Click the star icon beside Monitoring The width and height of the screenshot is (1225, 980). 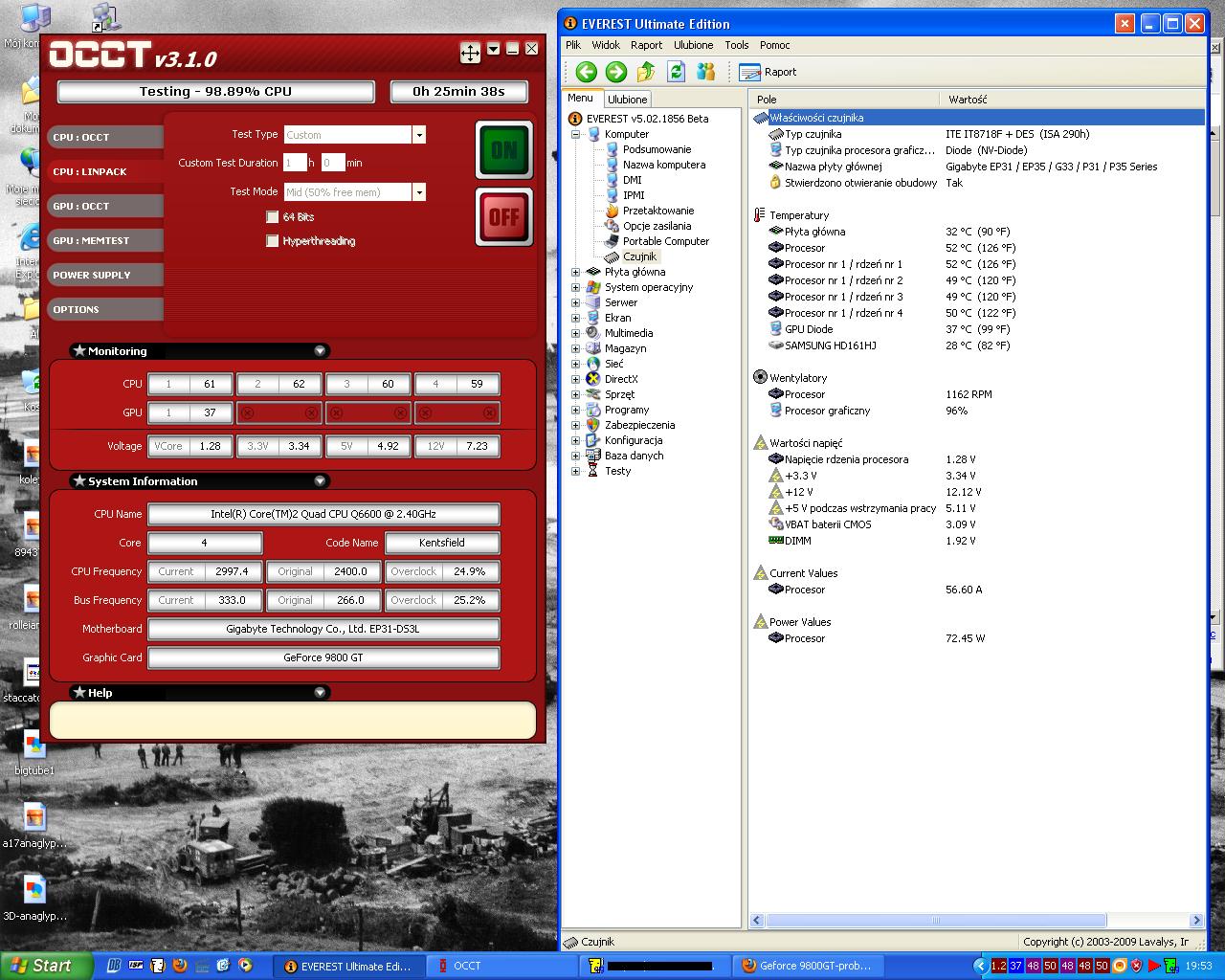click(79, 351)
